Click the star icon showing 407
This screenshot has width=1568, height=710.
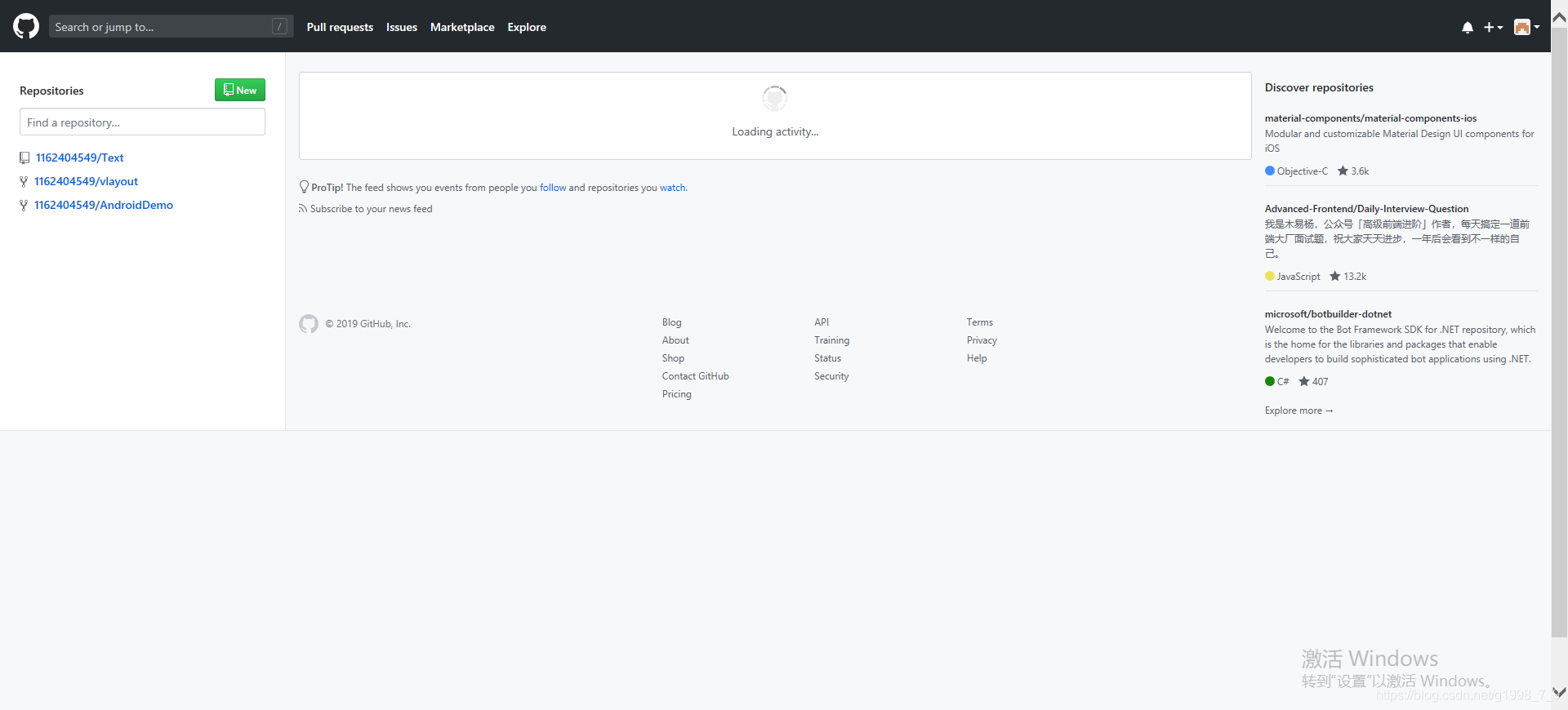(1304, 381)
